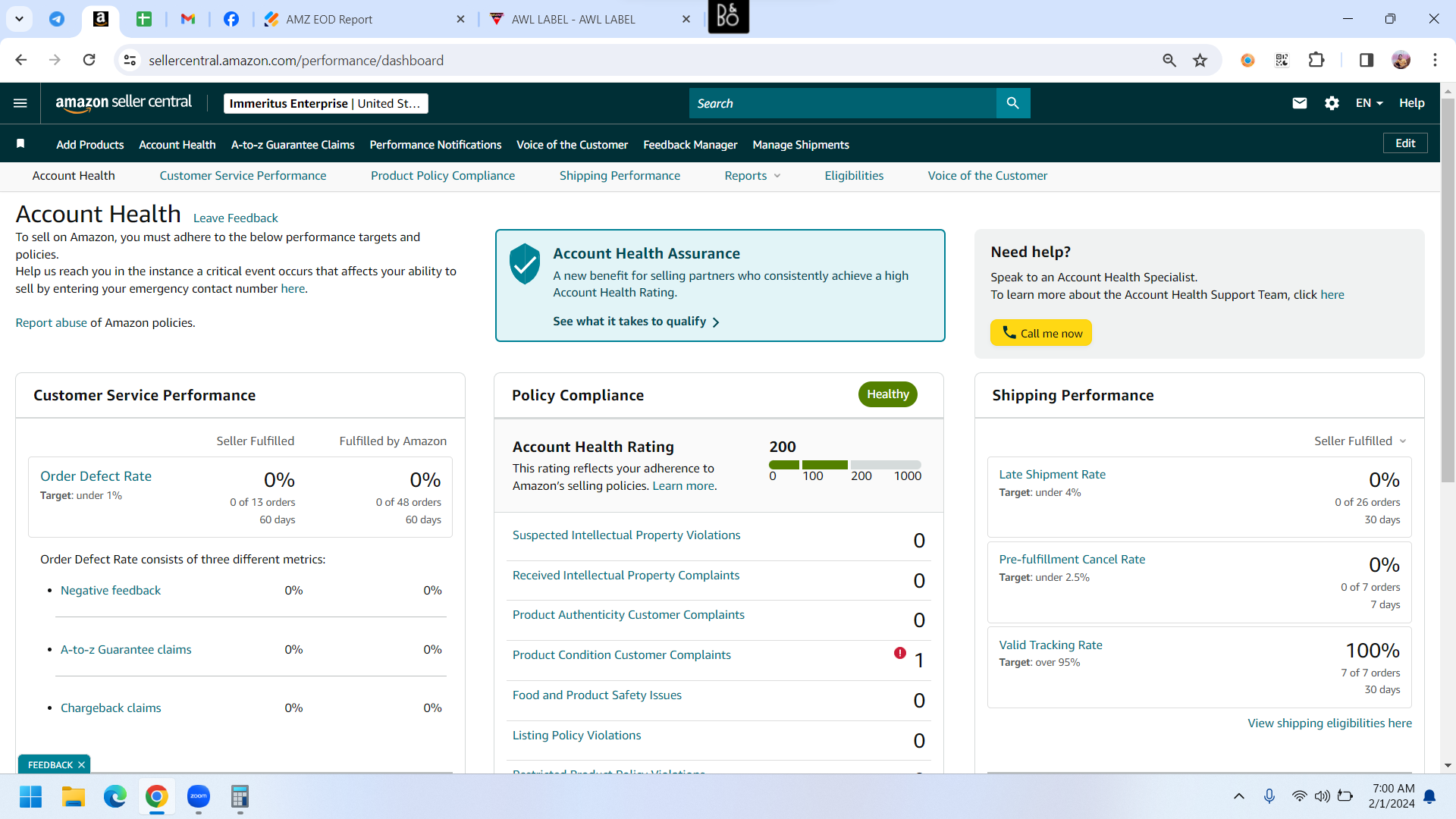Click the site information icon in address bar
Screen dimensions: 1456x819
point(130,60)
